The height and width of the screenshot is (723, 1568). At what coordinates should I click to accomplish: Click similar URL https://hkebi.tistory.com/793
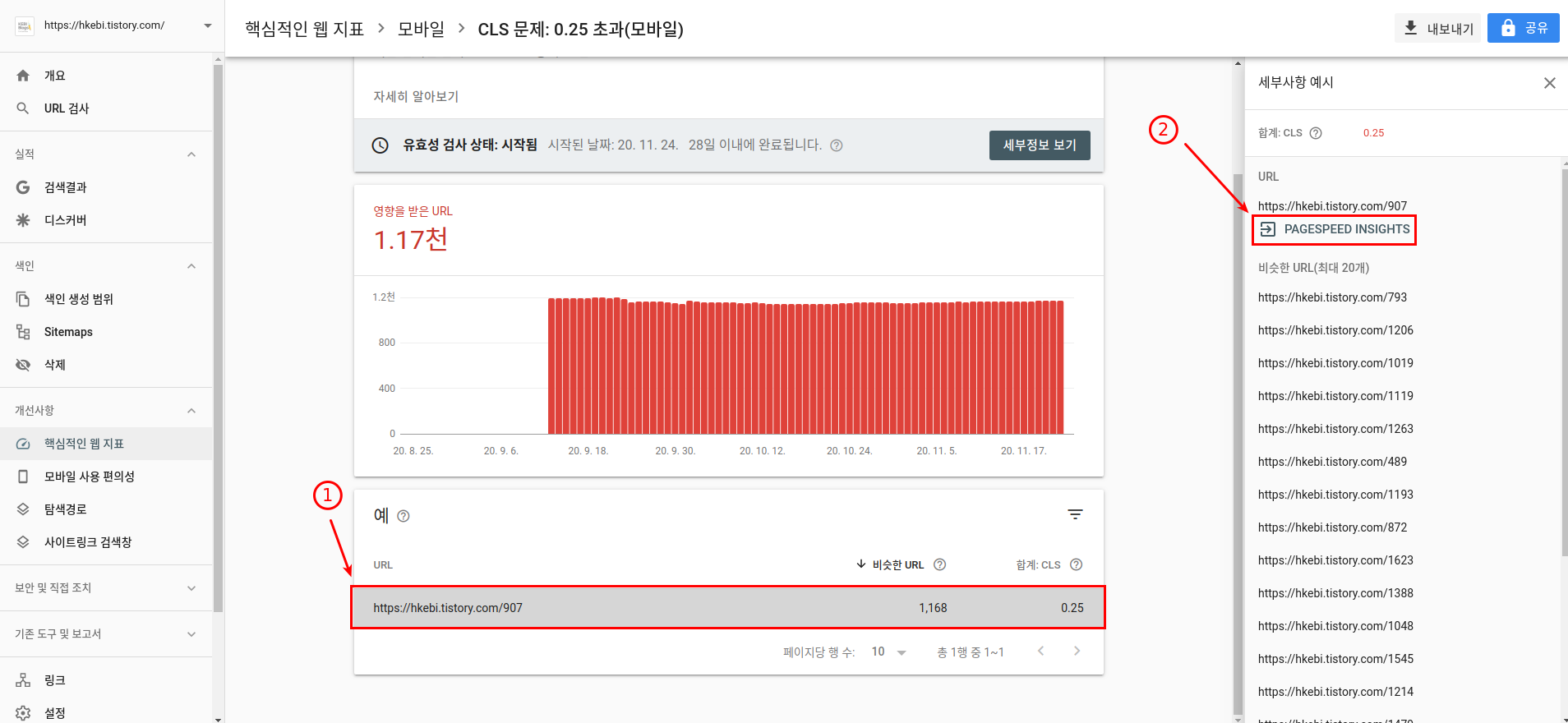coord(1332,297)
